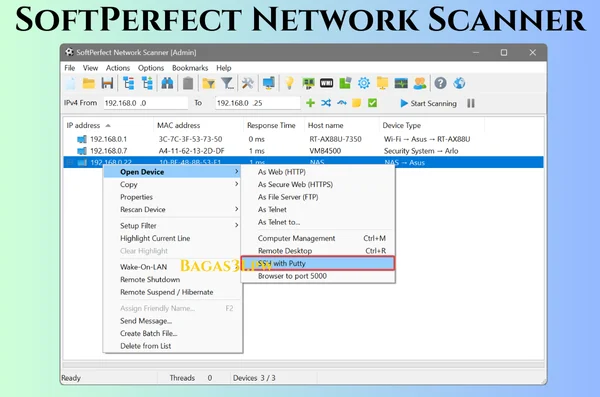Click the MAC address column header

198,125
